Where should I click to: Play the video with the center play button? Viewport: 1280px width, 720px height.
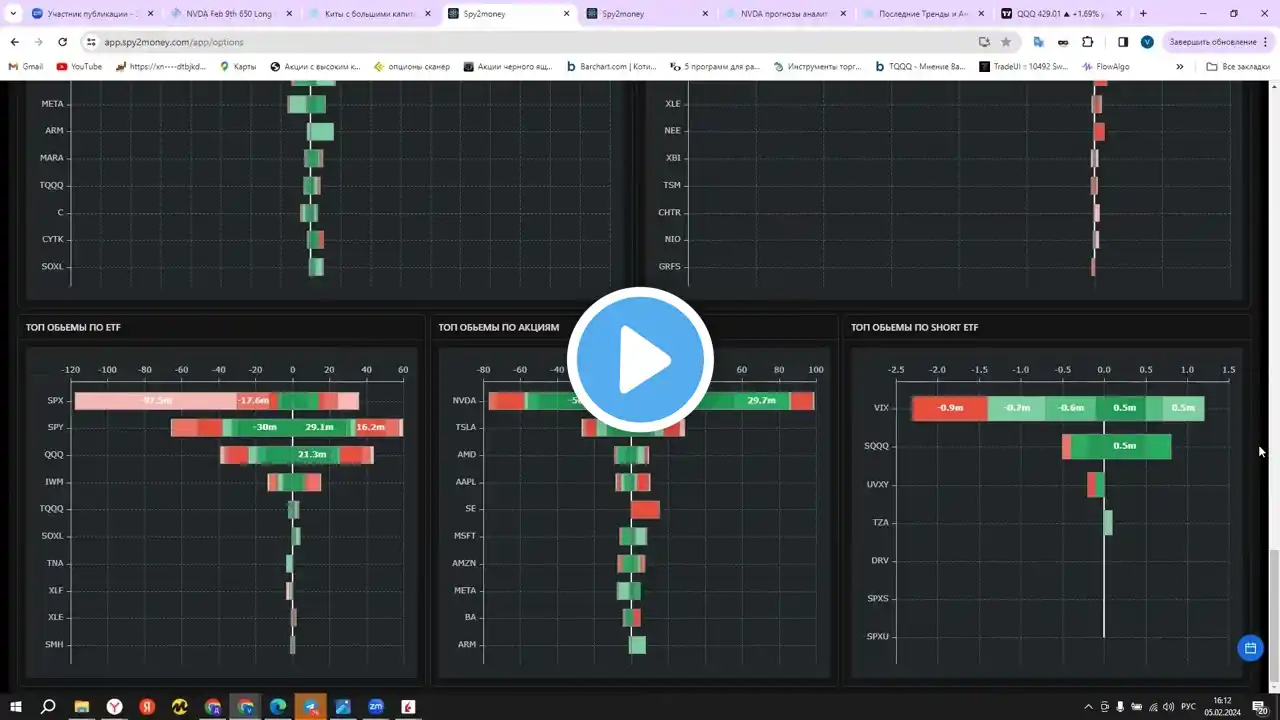(x=640, y=360)
